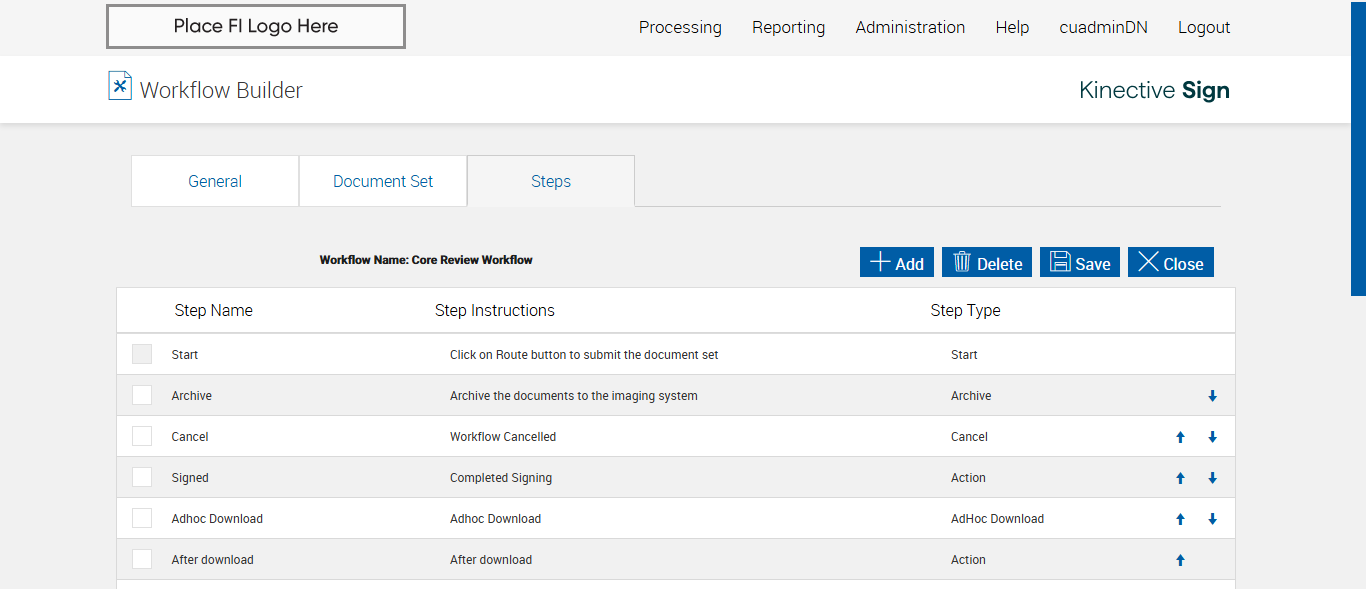The width and height of the screenshot is (1366, 589).
Task: Save the workflow steps
Action: pos(1079,262)
